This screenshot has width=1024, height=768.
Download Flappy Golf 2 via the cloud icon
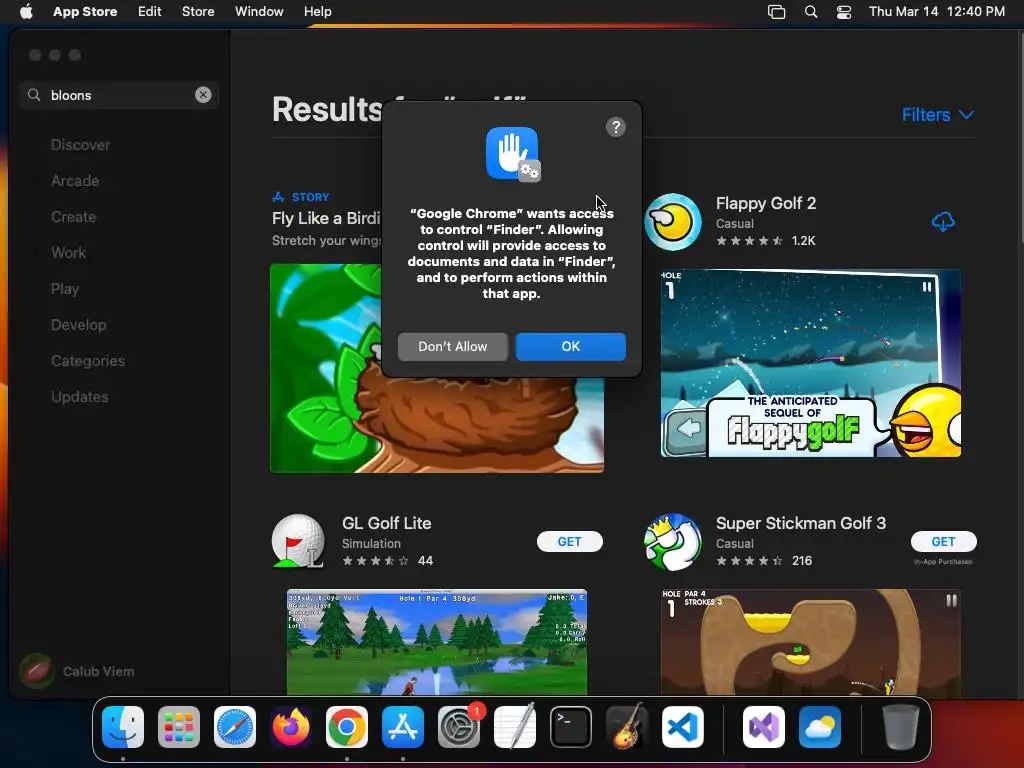pyautogui.click(x=943, y=222)
